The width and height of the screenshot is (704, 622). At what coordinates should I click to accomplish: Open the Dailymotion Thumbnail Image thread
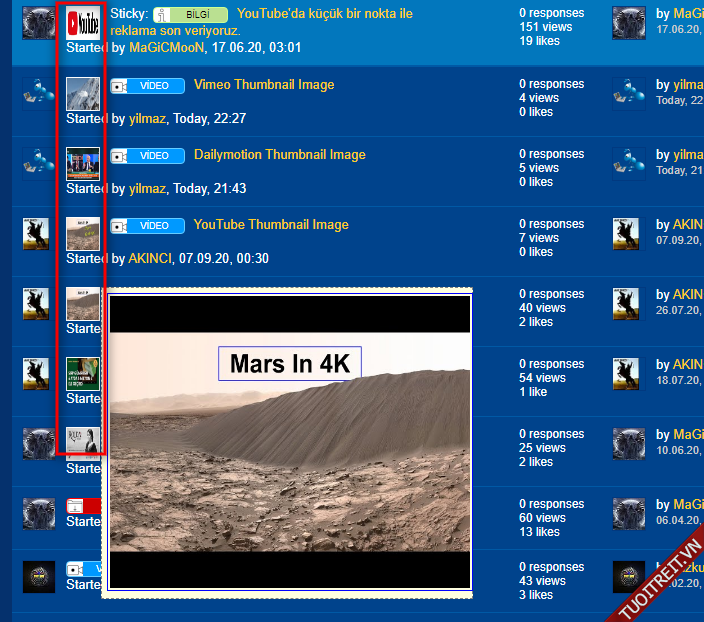point(279,155)
